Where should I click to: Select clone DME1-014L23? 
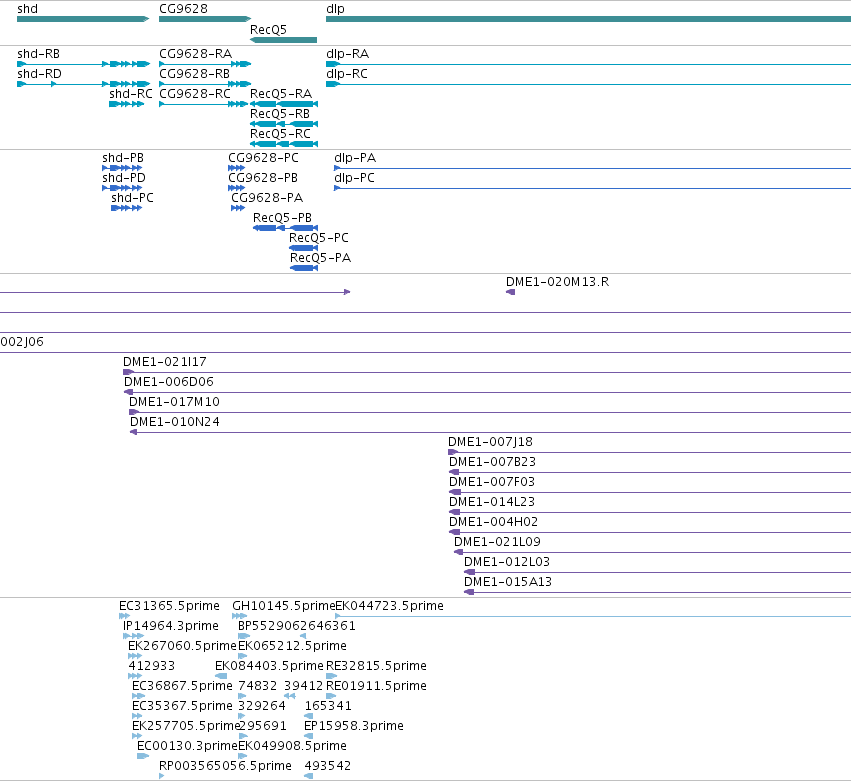tap(650, 512)
